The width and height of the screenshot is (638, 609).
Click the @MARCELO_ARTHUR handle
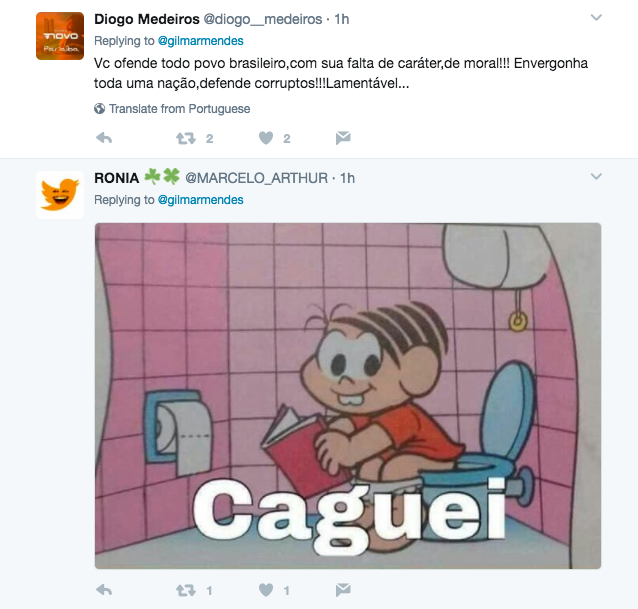[x=256, y=178]
